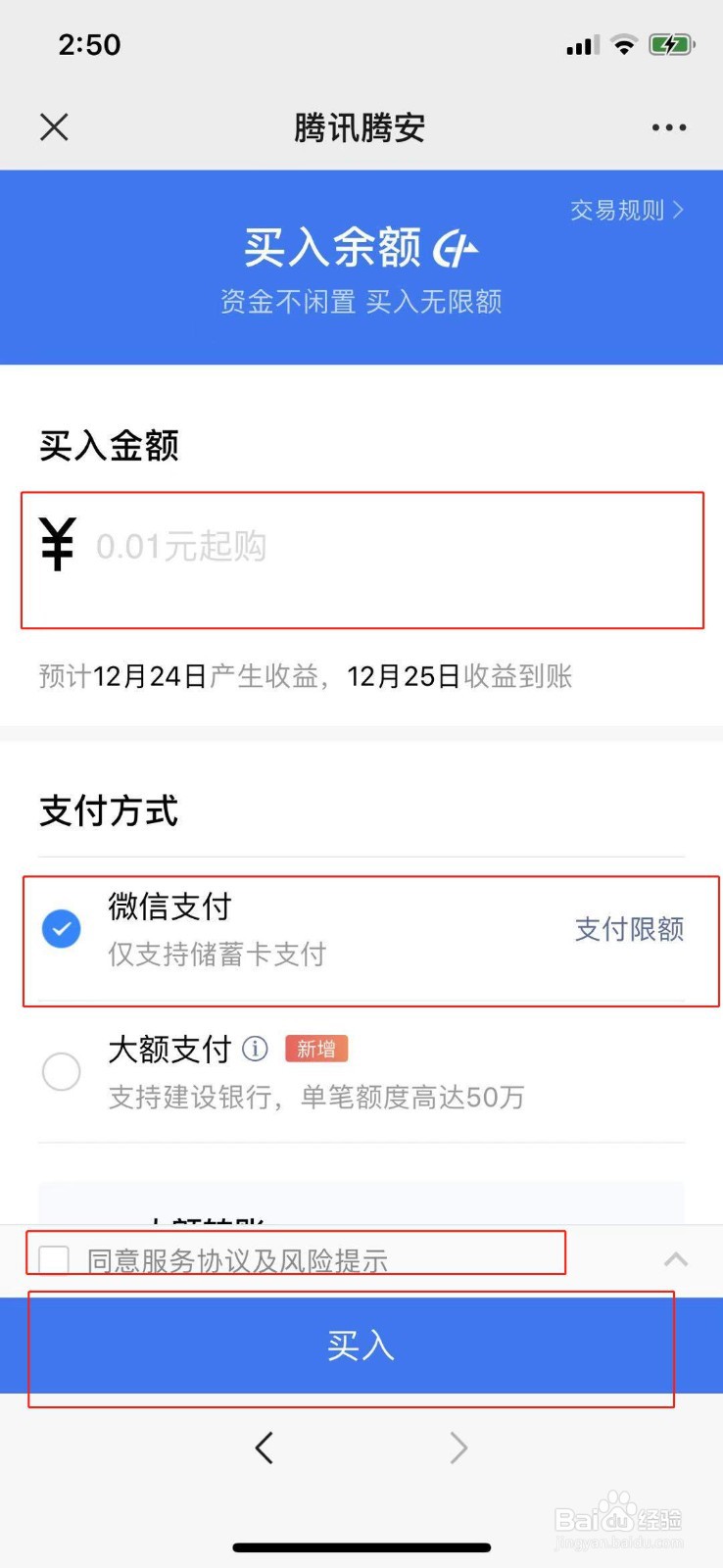Tap the 微信支付 option label
This screenshot has height=1568, width=723.
[169, 906]
